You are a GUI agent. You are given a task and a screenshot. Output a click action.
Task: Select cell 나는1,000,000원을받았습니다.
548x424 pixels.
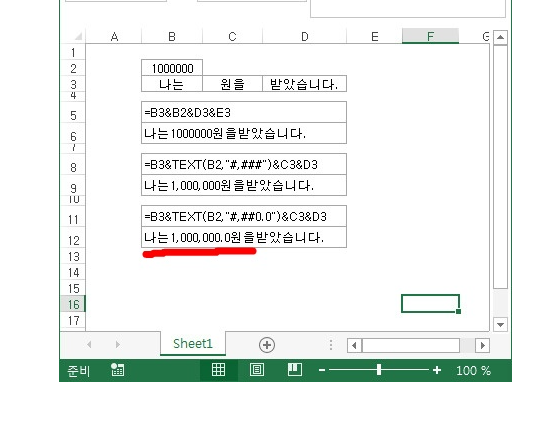tap(244, 185)
